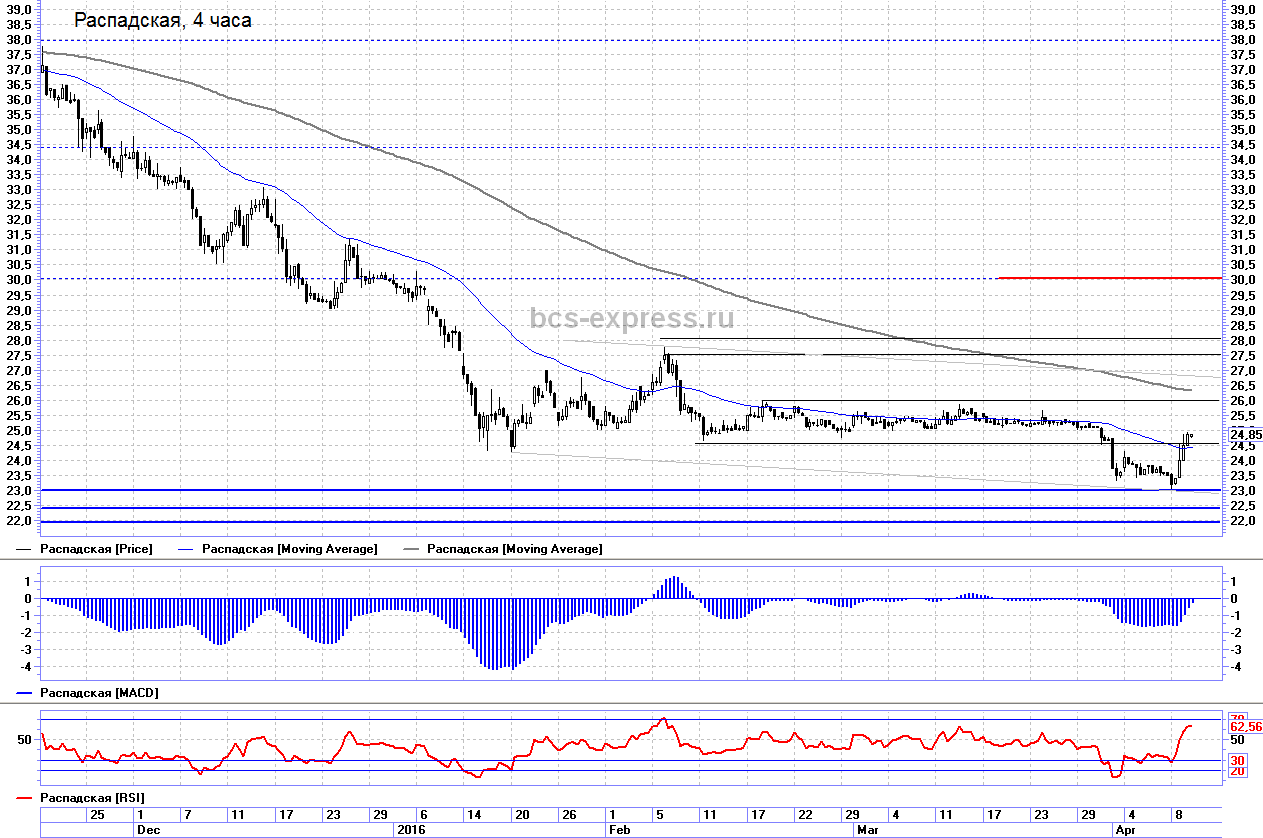
Task: Click '39,0' on the left price axis
Action: tap(18, 9)
